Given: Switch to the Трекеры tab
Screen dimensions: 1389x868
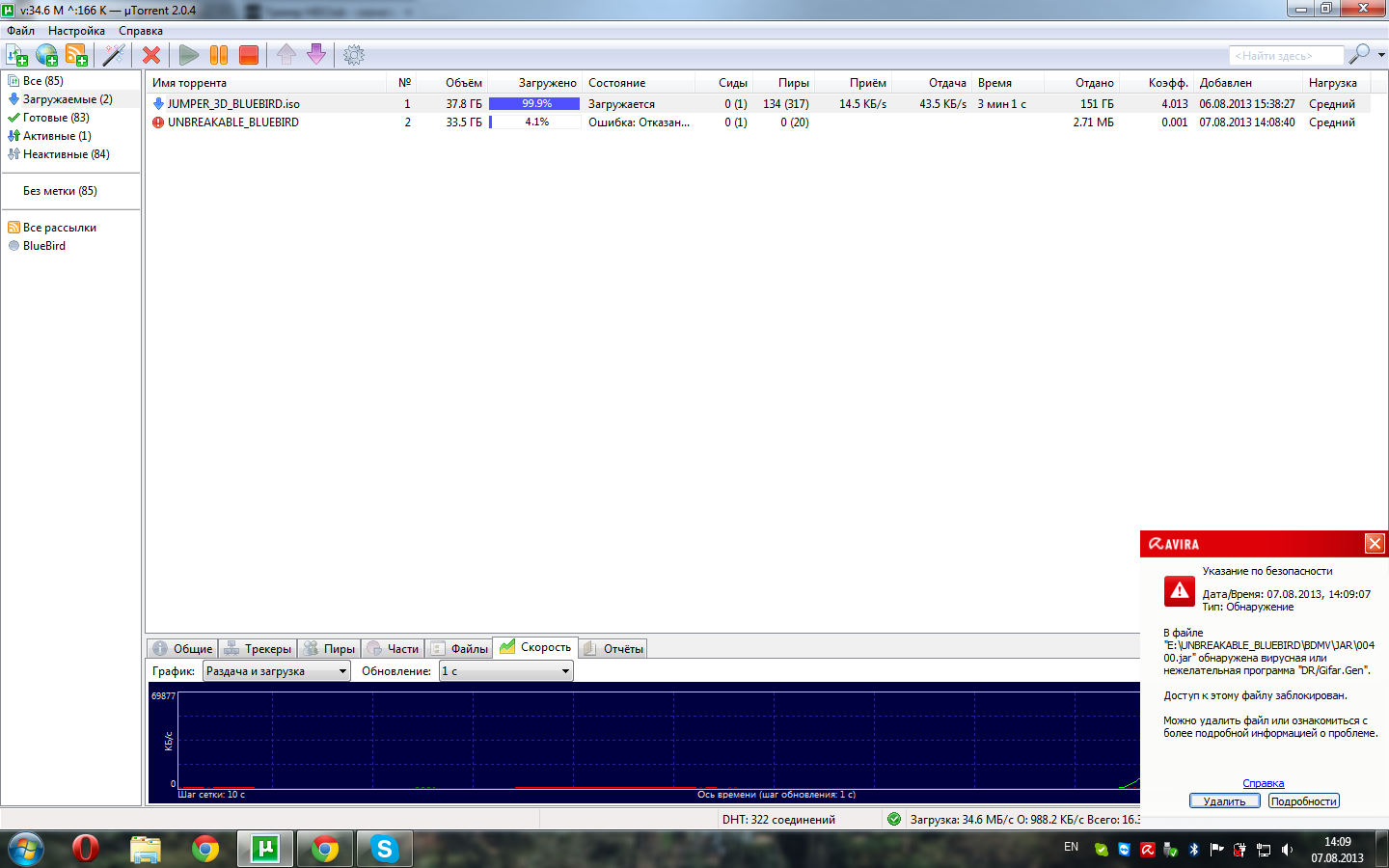Looking at the screenshot, I should [x=258, y=649].
